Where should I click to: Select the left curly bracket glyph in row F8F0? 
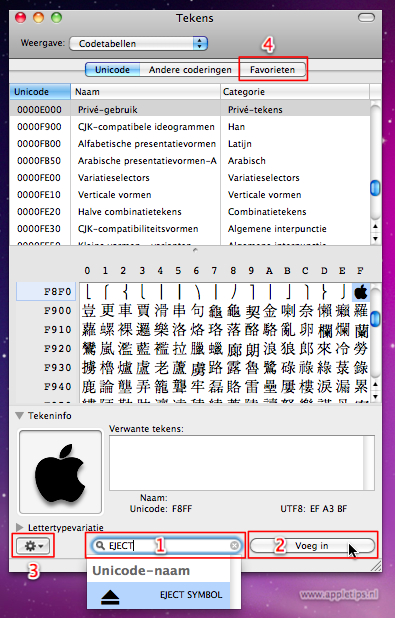[x=125, y=292]
